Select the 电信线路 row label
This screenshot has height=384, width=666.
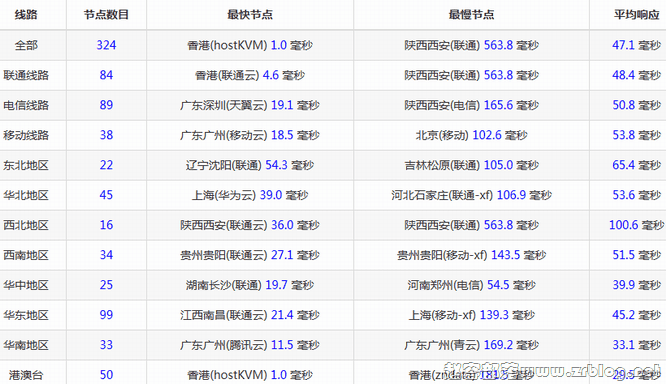tap(26, 105)
